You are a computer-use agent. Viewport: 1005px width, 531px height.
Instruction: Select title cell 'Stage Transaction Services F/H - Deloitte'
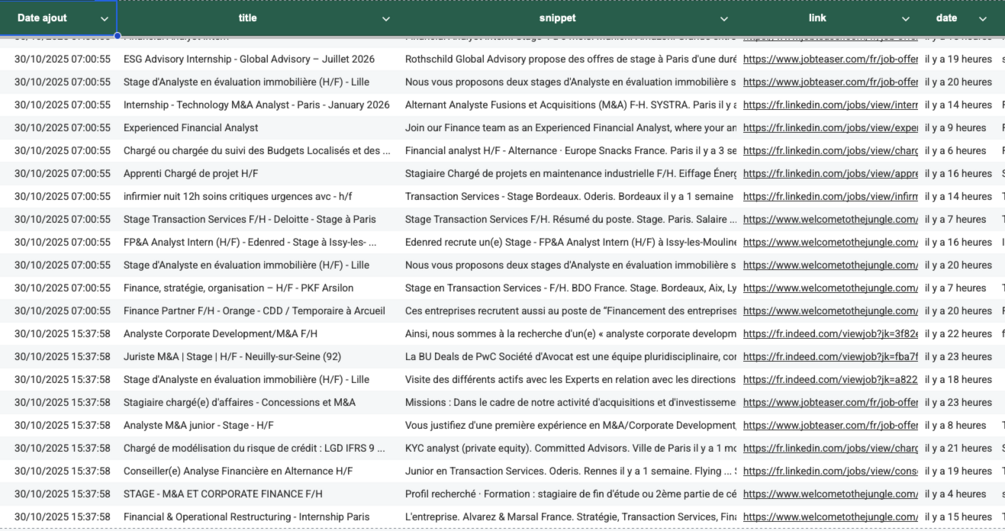click(249, 219)
